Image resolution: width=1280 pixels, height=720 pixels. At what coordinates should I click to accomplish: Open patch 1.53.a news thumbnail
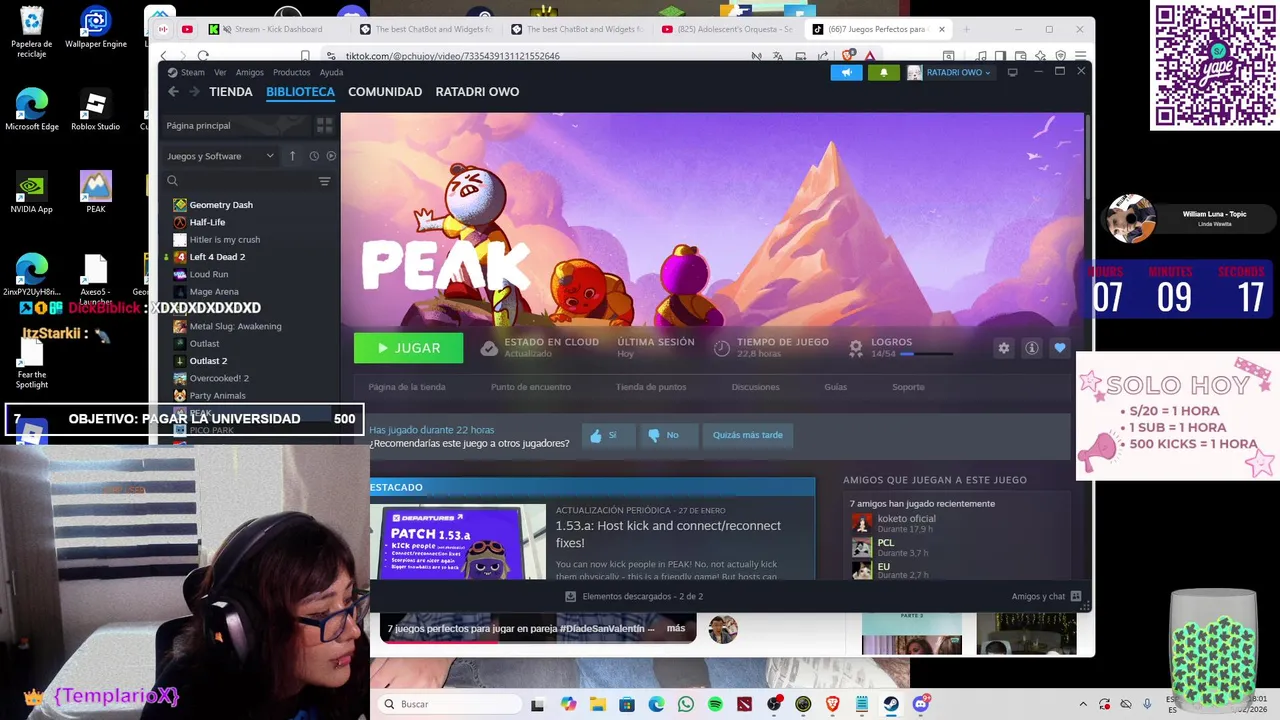(462, 542)
